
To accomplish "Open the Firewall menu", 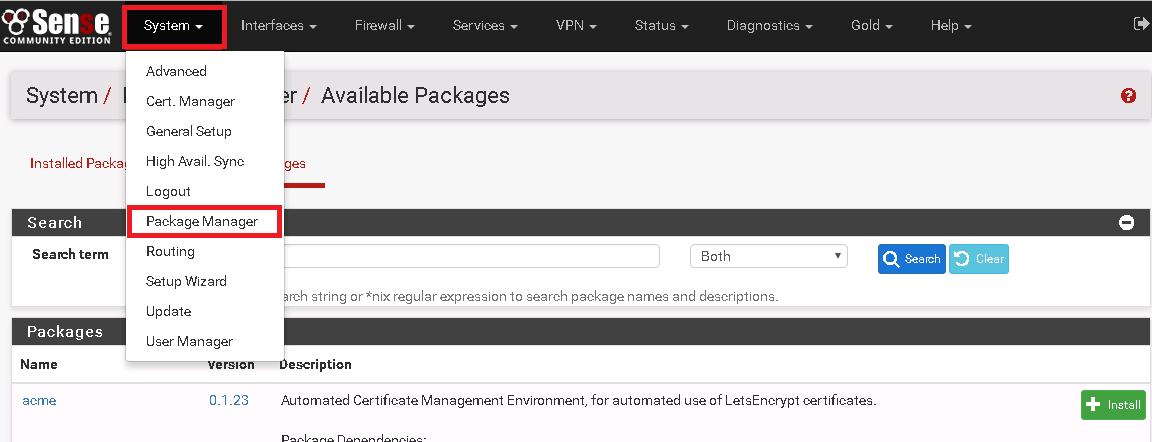I will pyautogui.click(x=385, y=26).
